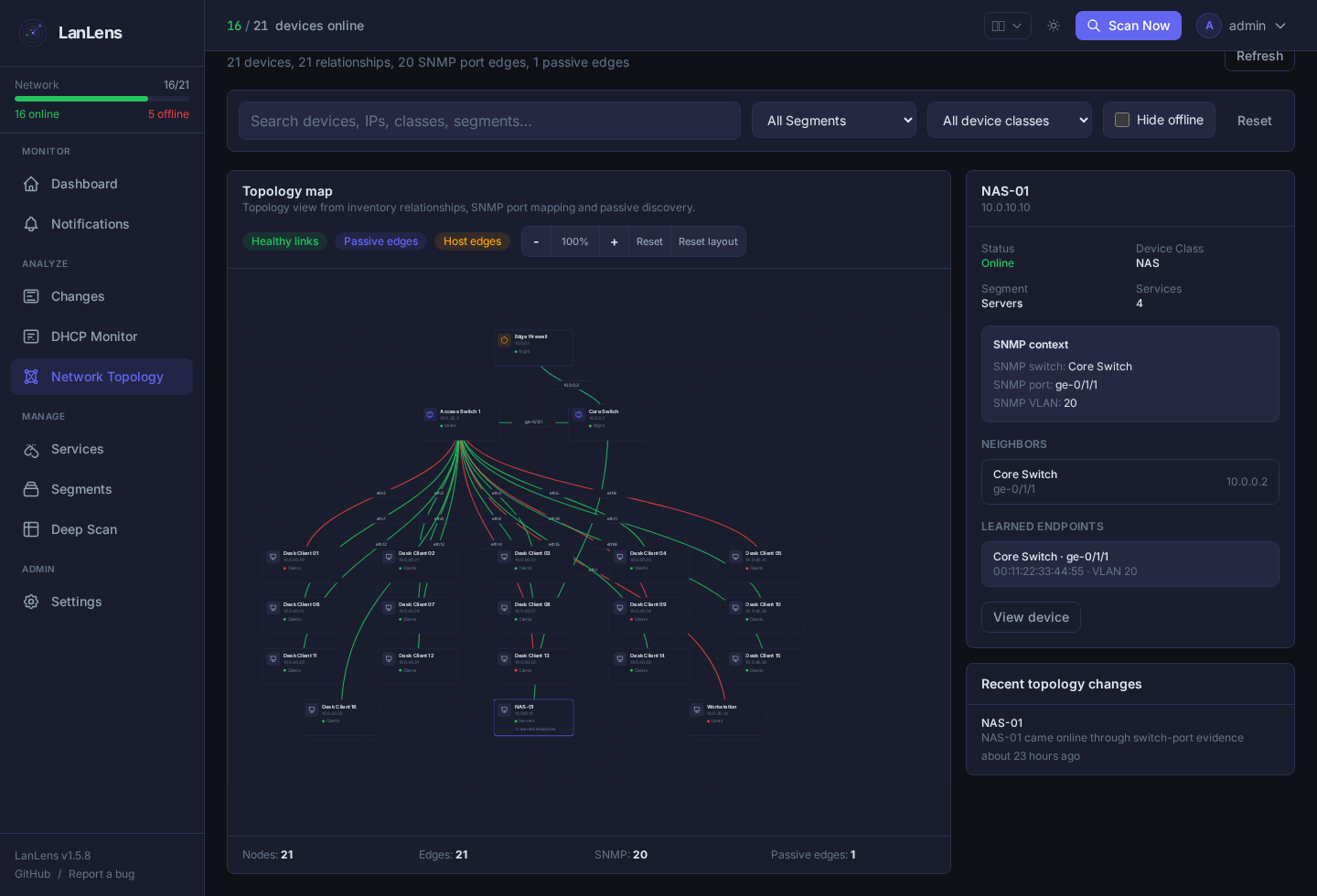Expand the layout view dropdown in header
1317x896 pixels.
1008,26
